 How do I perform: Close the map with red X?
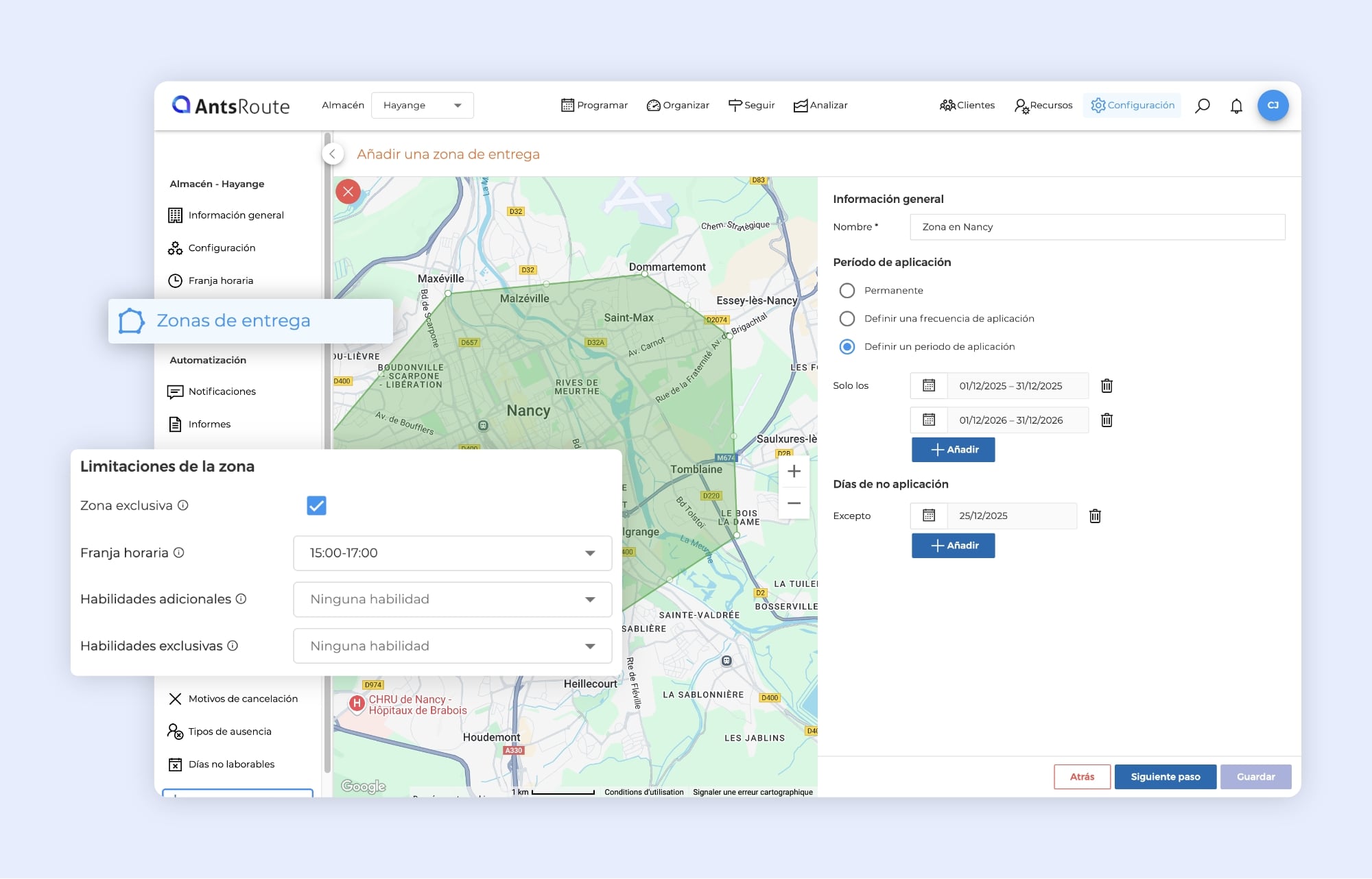[348, 192]
